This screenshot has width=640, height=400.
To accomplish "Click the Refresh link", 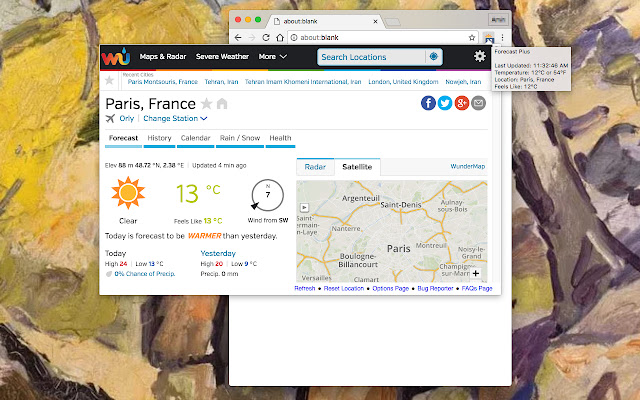I will click(x=304, y=288).
